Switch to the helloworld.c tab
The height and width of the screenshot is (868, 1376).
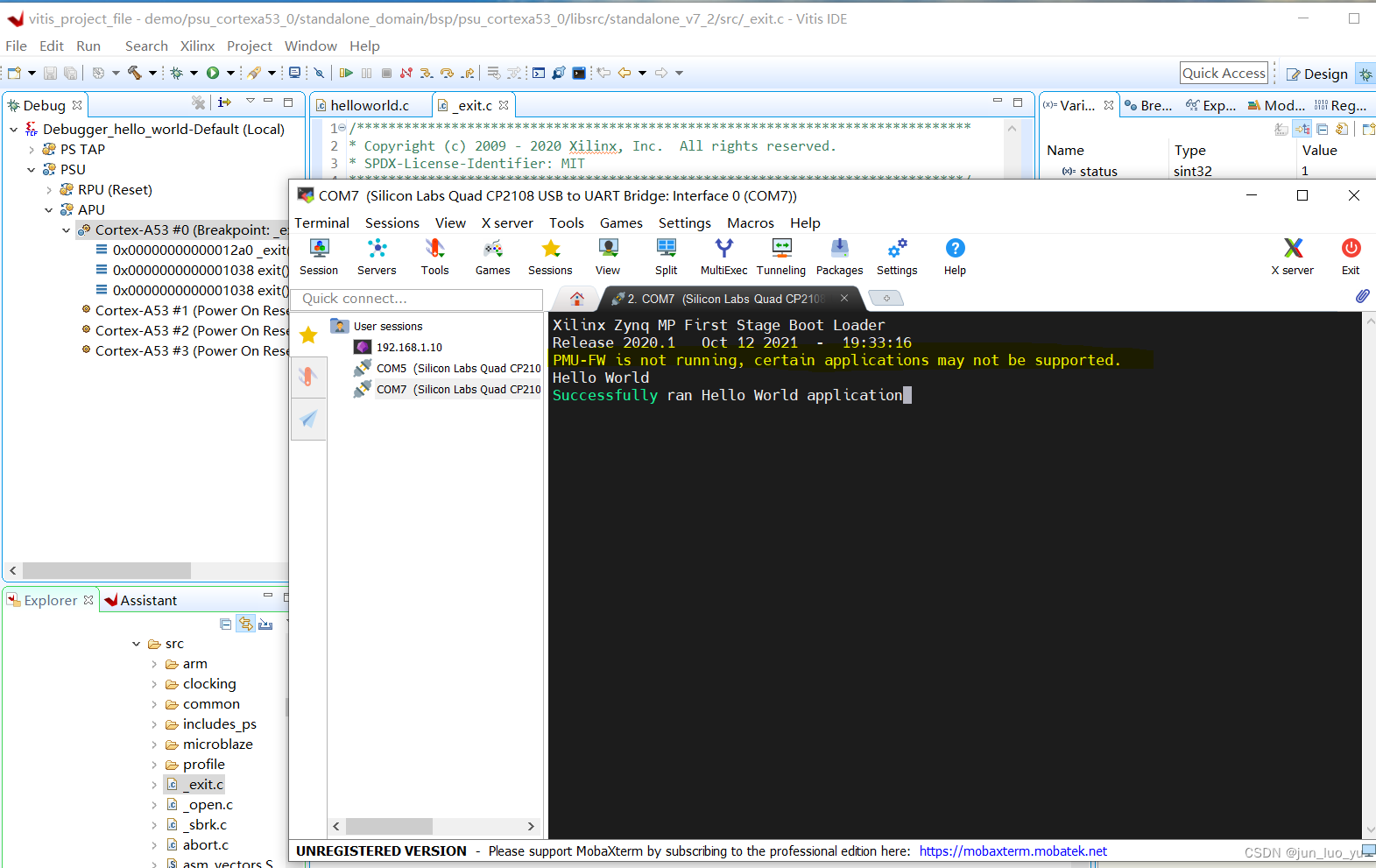click(x=369, y=105)
